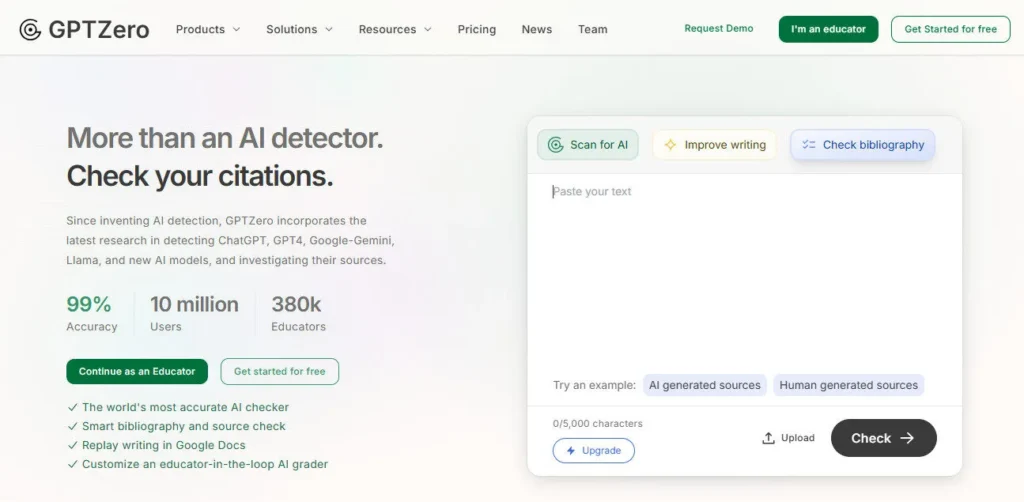Click checkmark beside Replay writing in Google Docs
The height and width of the screenshot is (502, 1024).
[x=72, y=445]
